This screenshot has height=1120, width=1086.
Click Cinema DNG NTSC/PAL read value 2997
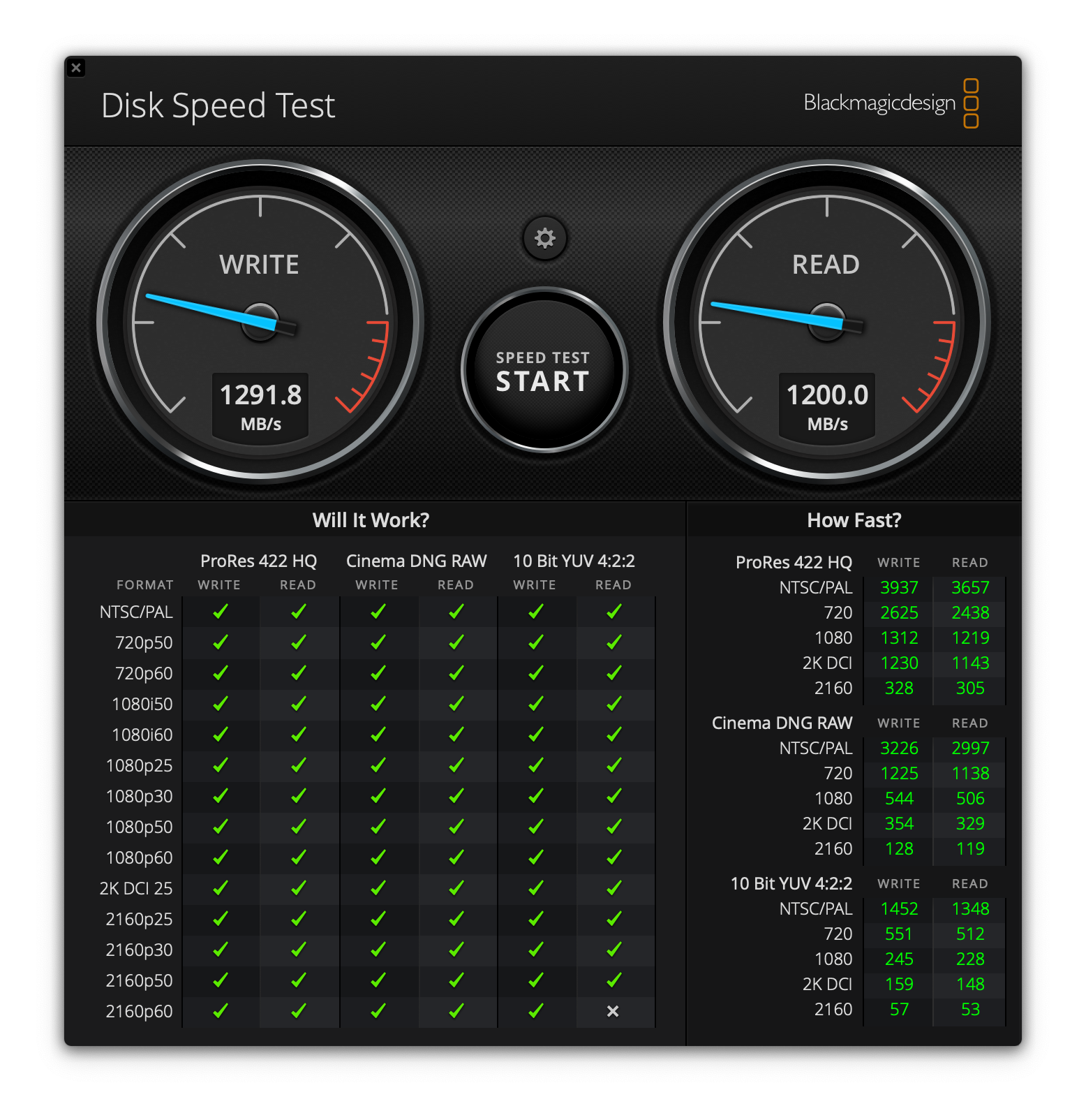tap(970, 749)
